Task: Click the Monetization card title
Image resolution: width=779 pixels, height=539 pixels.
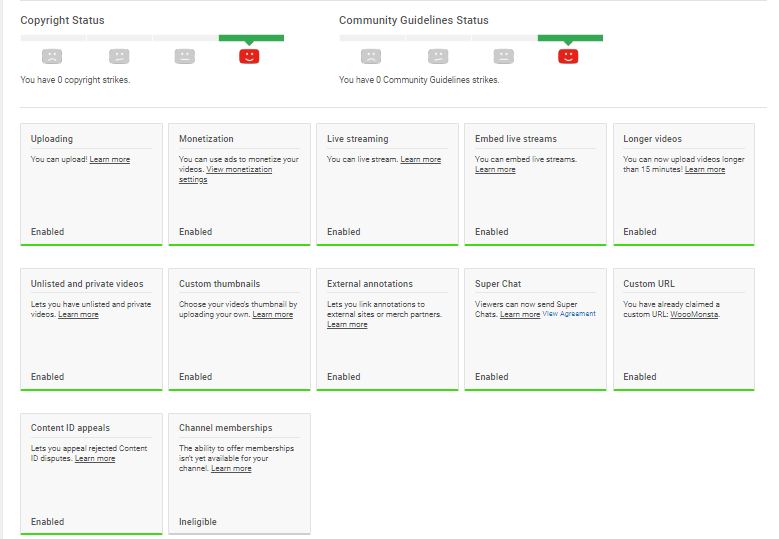Action: coord(206,139)
